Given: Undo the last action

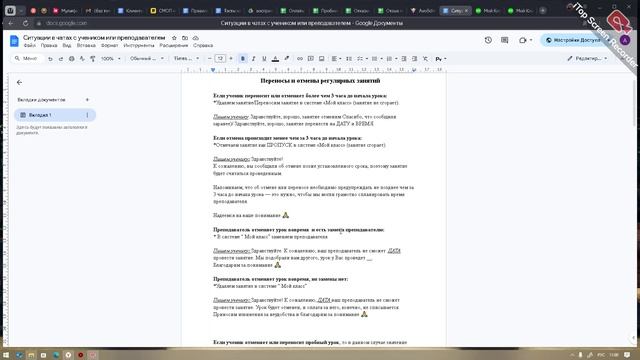Looking at the screenshot, I should (x=50, y=59).
